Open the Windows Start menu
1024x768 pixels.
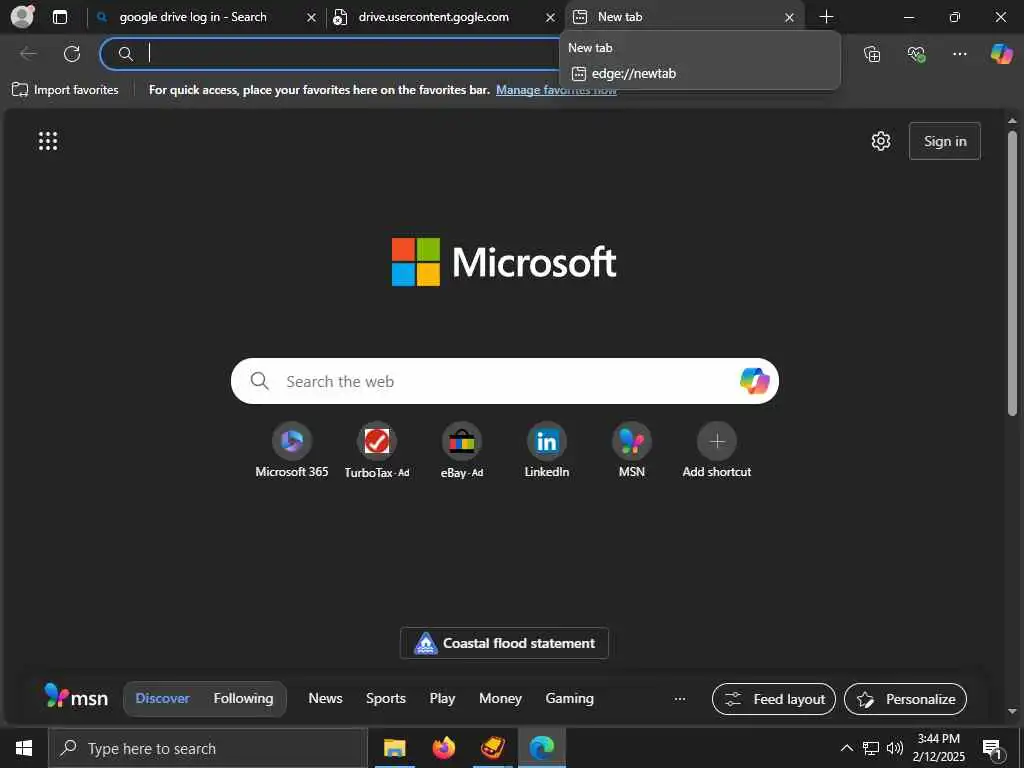[x=24, y=748]
